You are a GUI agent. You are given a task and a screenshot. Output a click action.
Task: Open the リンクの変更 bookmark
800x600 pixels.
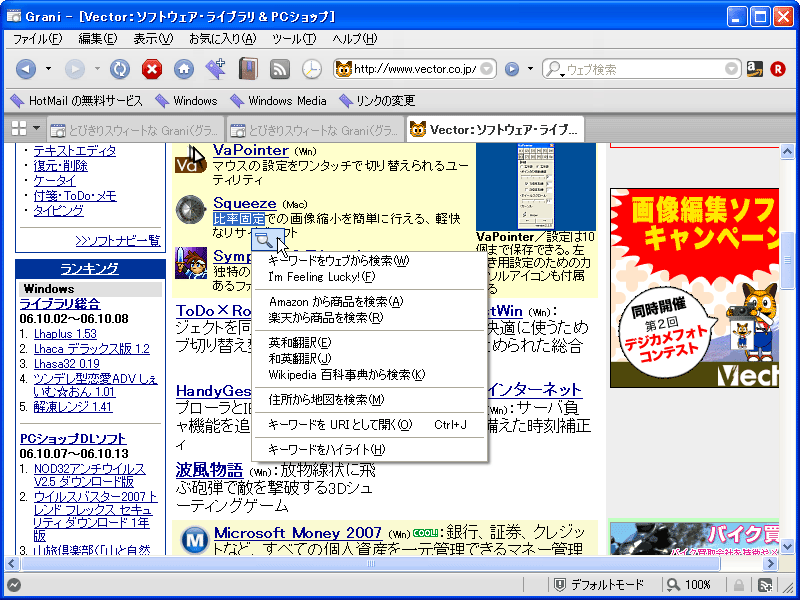tap(377, 101)
